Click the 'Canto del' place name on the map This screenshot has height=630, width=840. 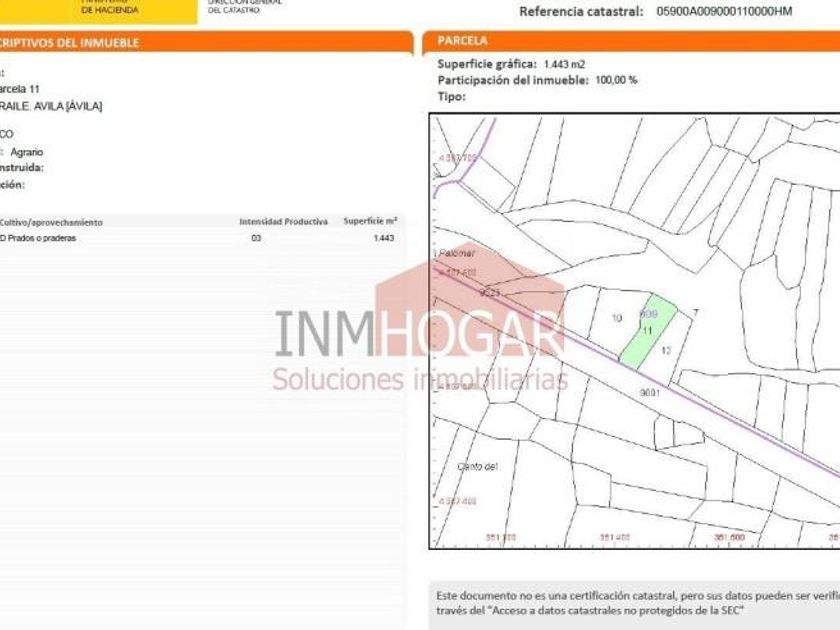tap(477, 467)
